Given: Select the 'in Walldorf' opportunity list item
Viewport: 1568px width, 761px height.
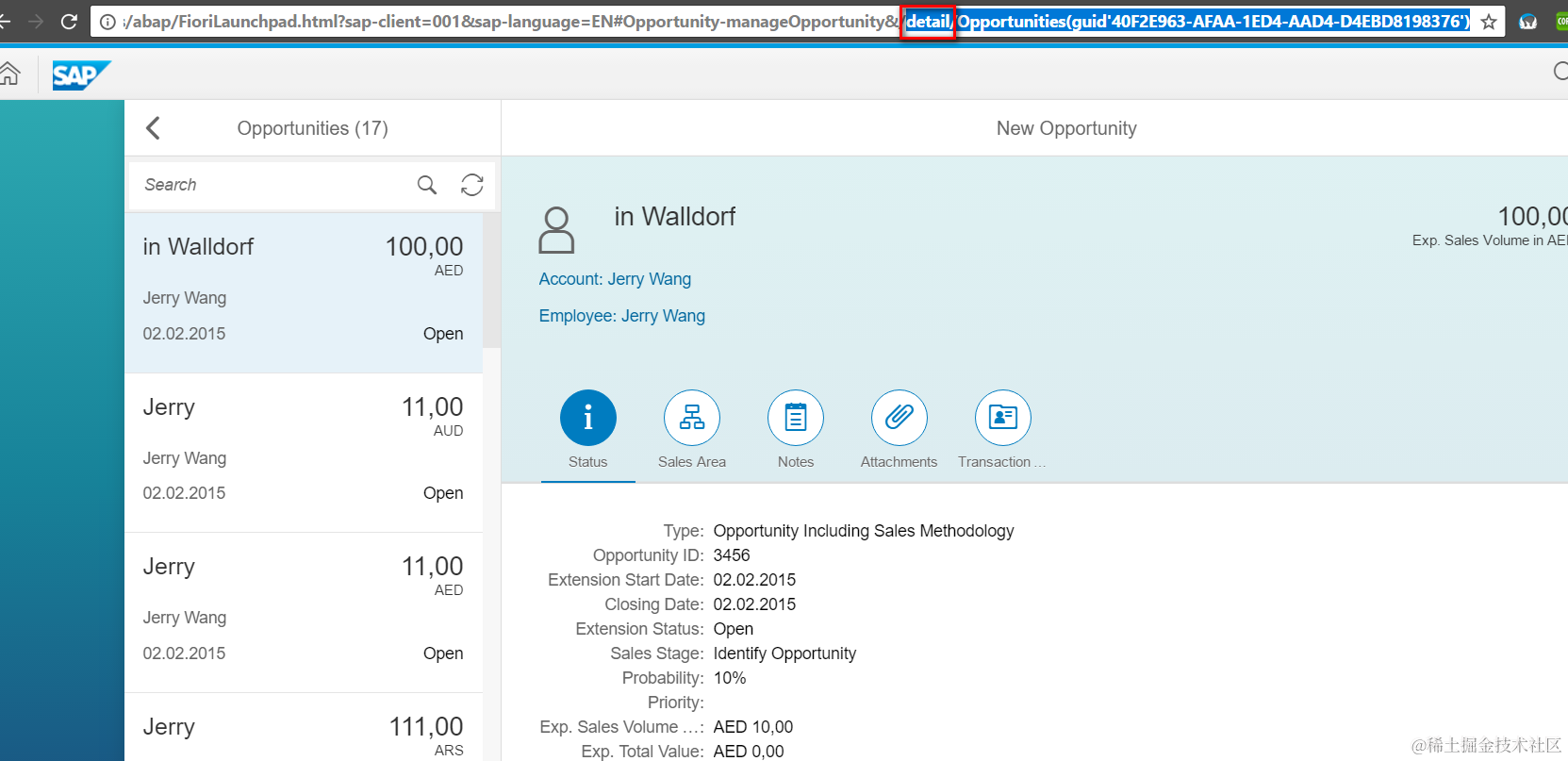Looking at the screenshot, I should (304, 293).
